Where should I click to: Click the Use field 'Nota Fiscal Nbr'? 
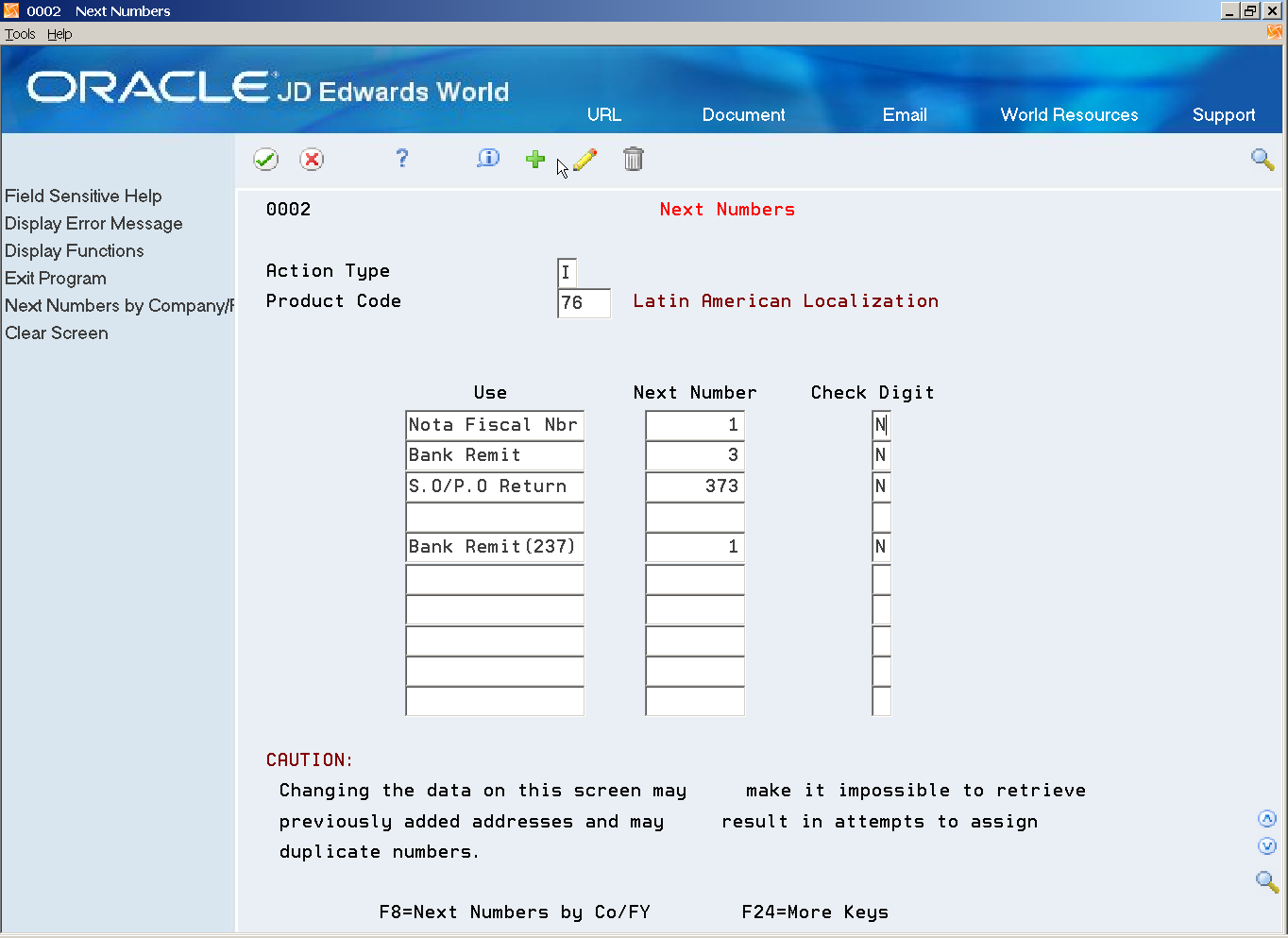(x=495, y=425)
